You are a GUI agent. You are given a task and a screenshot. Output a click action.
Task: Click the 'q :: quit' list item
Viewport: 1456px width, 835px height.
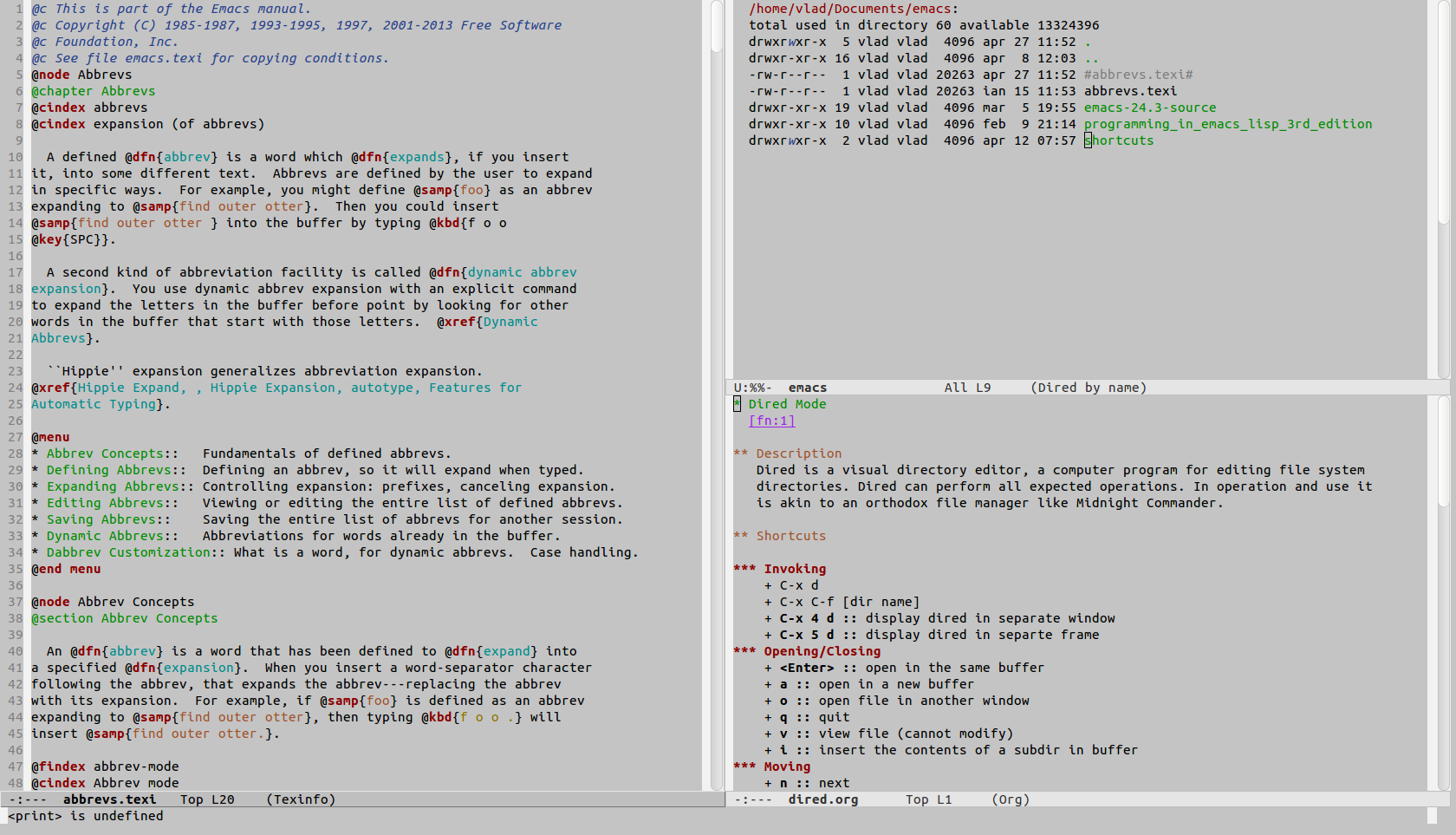(x=807, y=717)
